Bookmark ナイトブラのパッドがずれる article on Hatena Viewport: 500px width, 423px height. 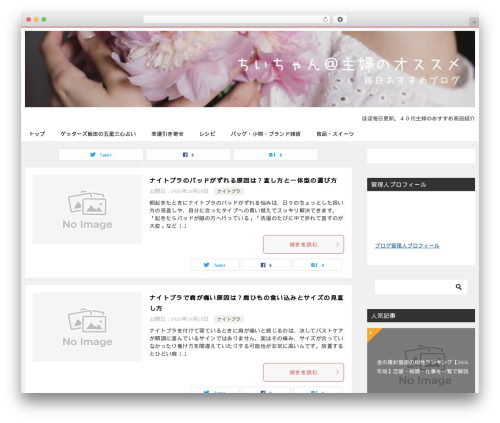click(317, 265)
